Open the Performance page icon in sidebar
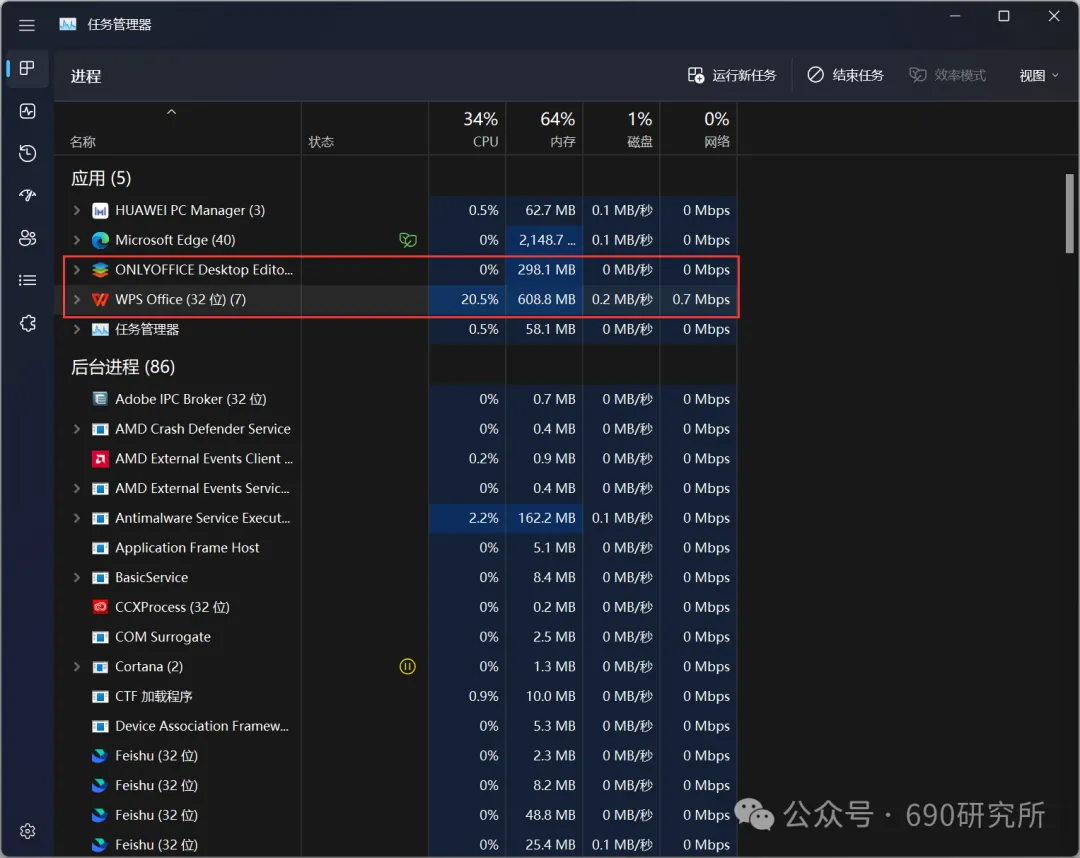Image resolution: width=1080 pixels, height=858 pixels. tap(27, 111)
